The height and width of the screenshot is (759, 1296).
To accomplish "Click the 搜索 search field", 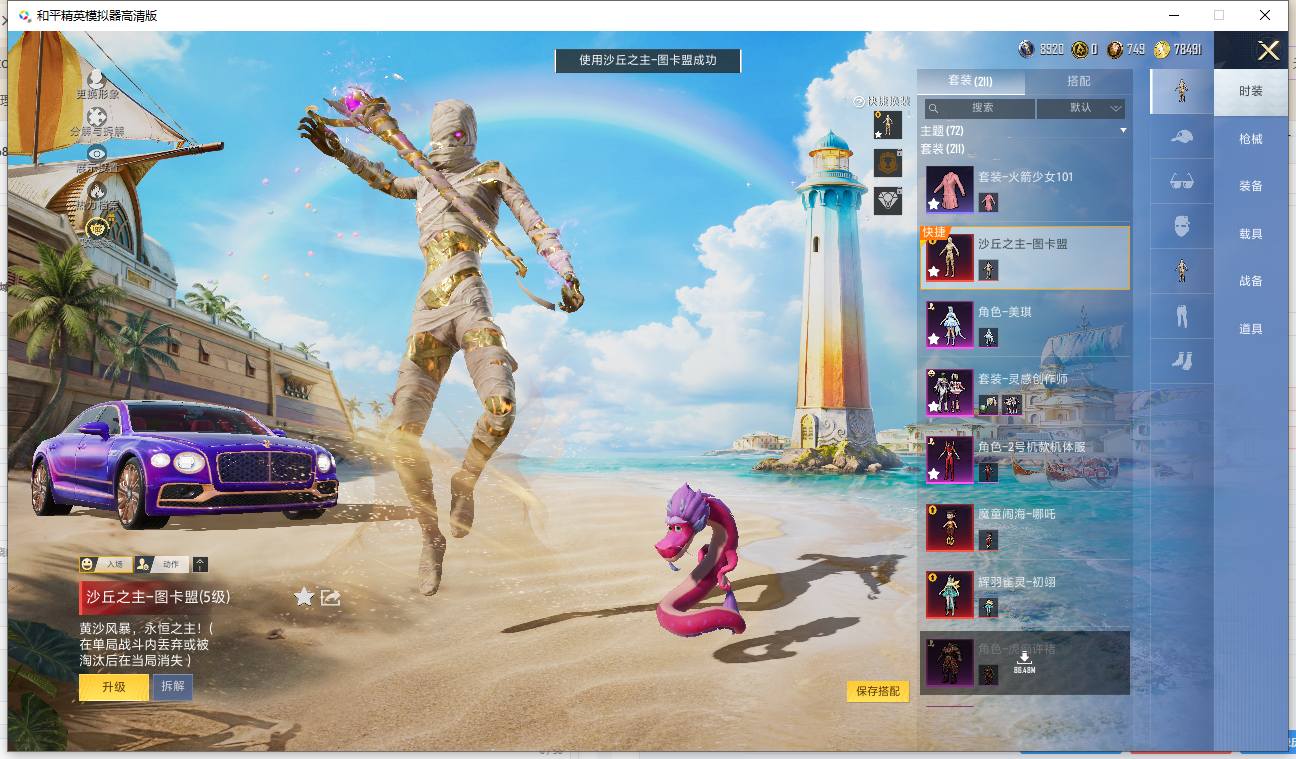I will click(980, 108).
